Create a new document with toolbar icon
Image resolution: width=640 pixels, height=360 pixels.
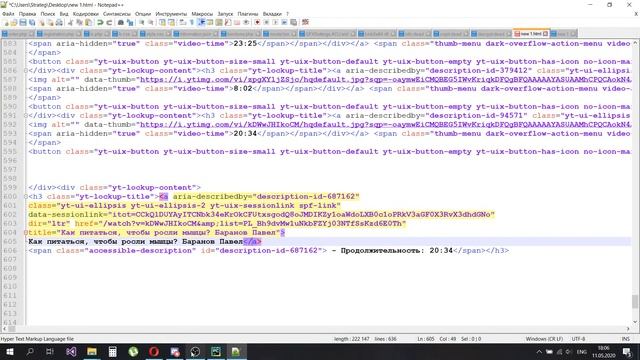pos(6,22)
